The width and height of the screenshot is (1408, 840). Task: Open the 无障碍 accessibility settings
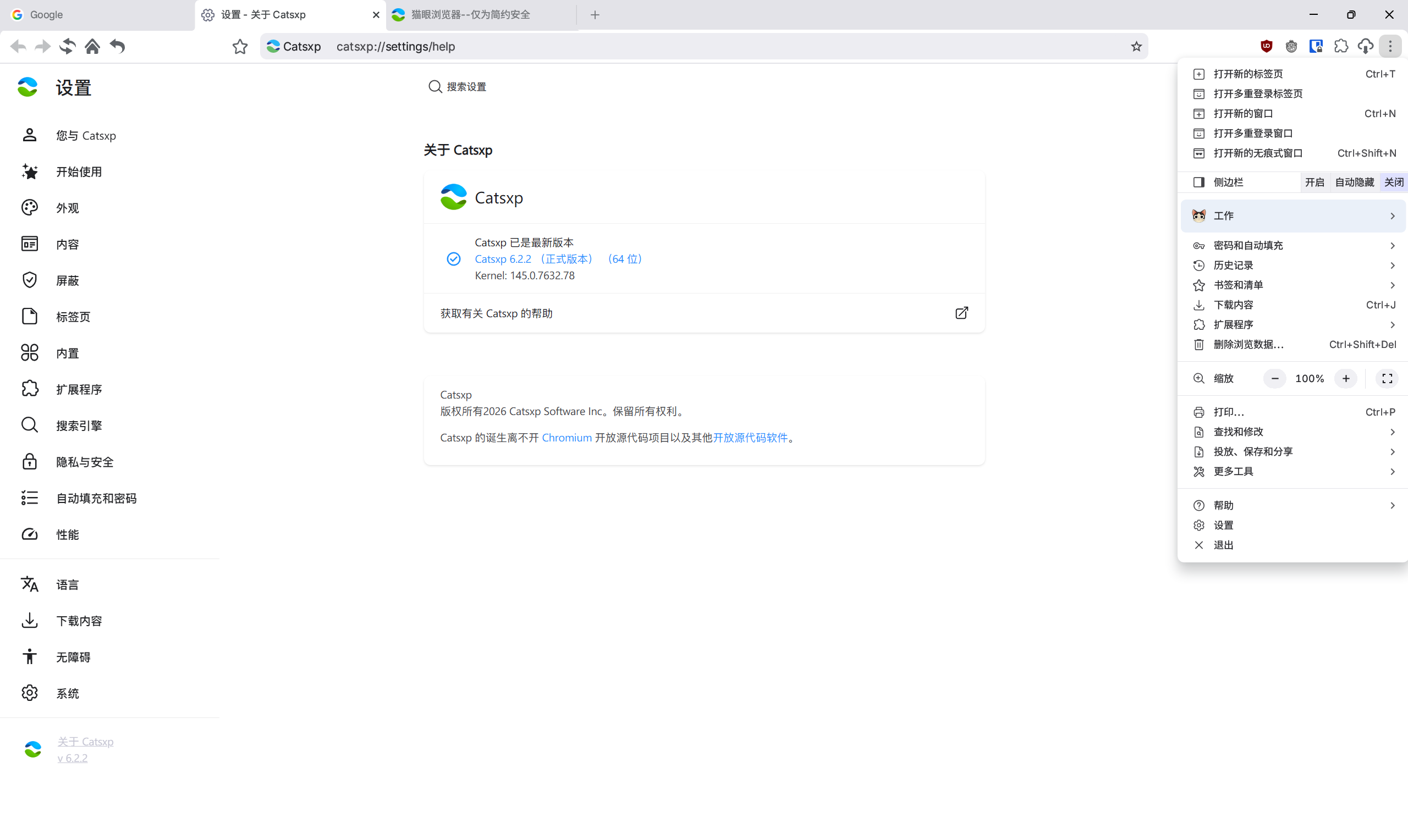coord(73,656)
